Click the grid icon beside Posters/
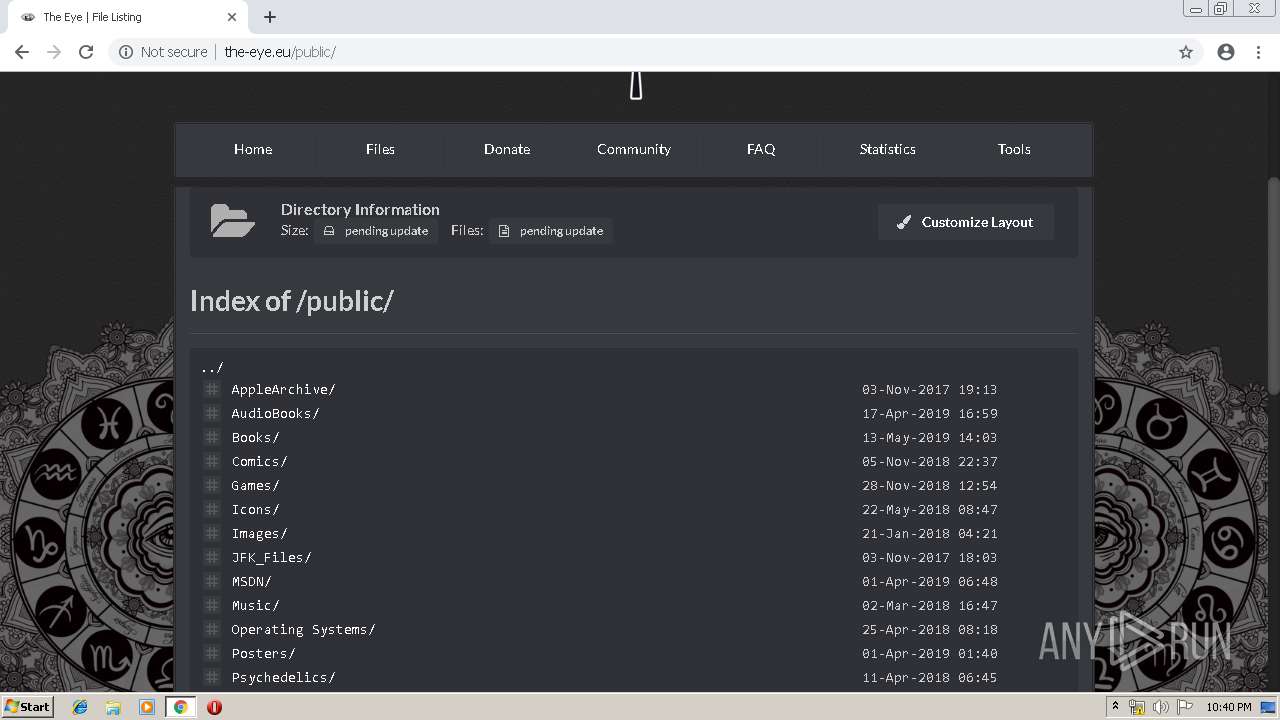This screenshot has height=720, width=1280. (x=212, y=653)
